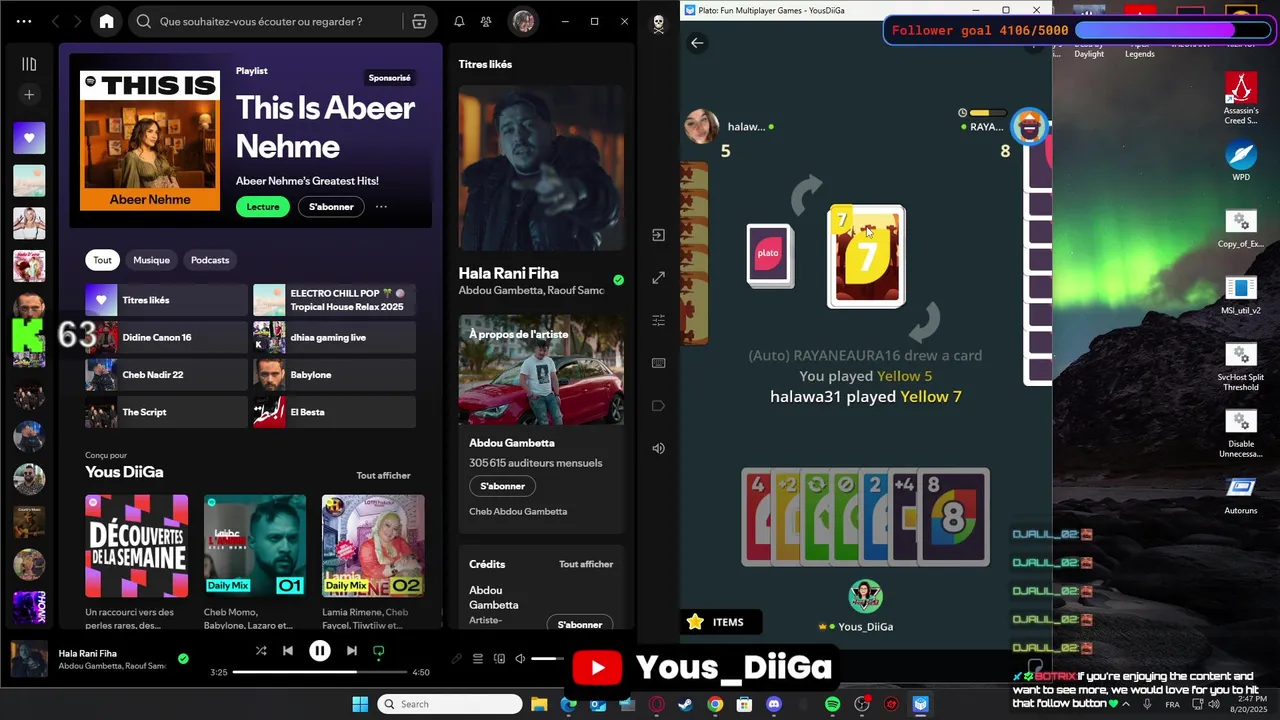
Task: Select the Musique filter chip
Action: point(152,260)
